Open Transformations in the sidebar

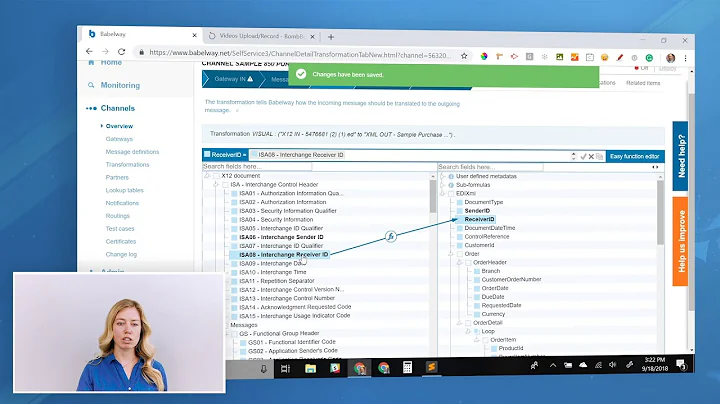tap(127, 164)
